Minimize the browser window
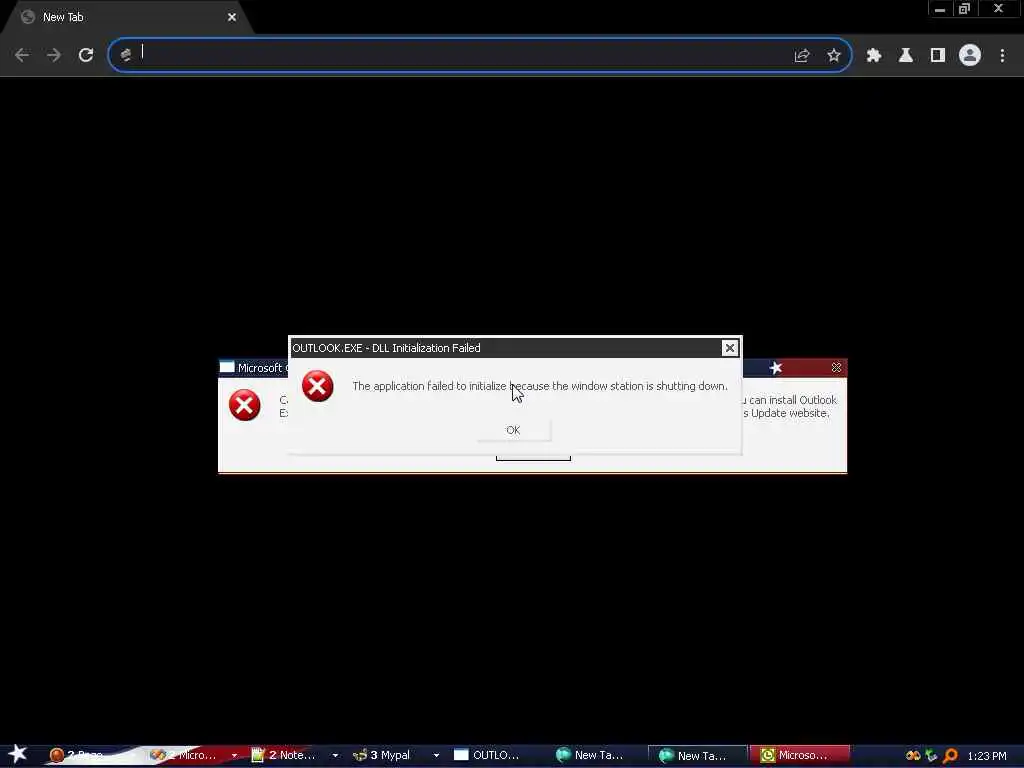1024x768 pixels. point(939,9)
